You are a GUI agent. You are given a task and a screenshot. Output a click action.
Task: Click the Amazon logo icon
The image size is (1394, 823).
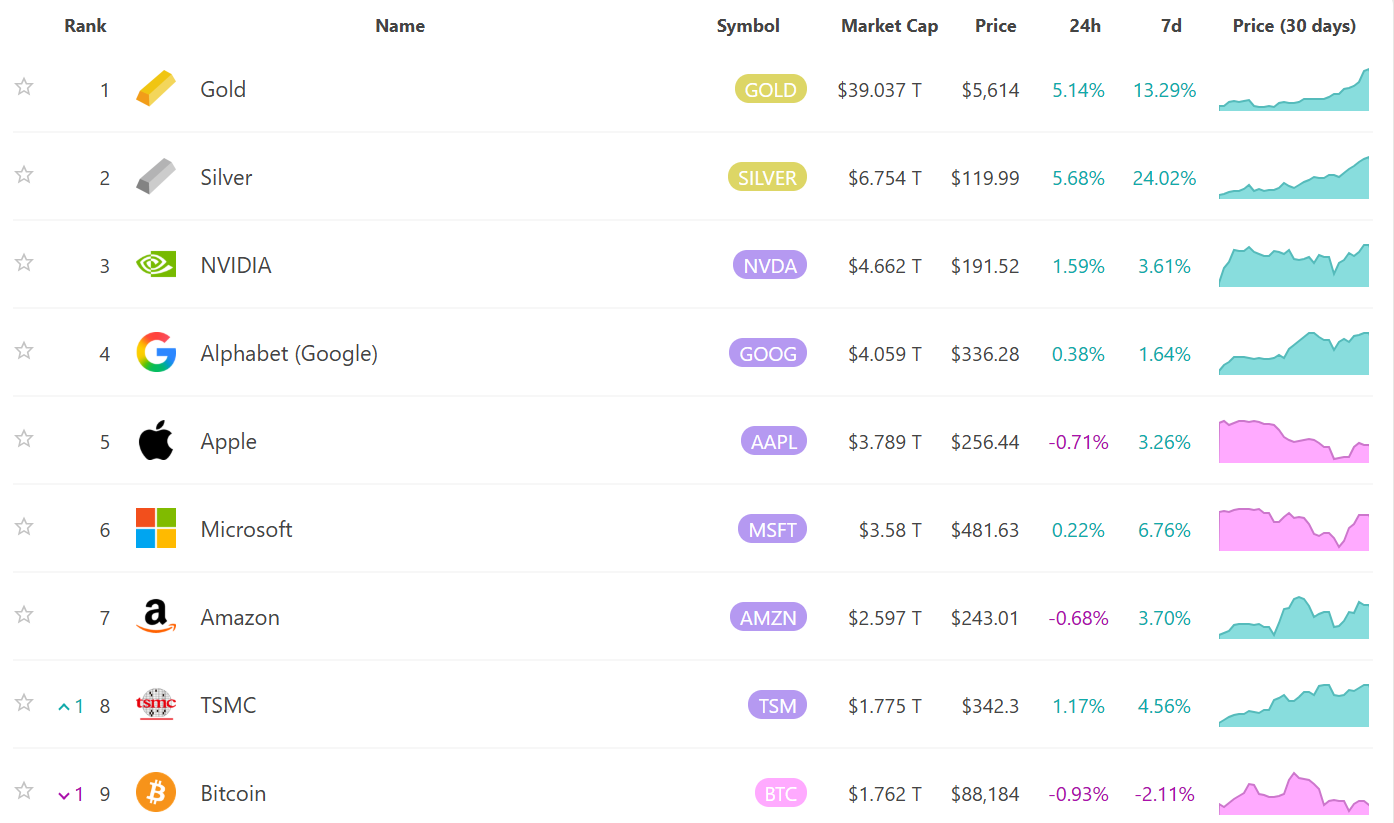pyautogui.click(x=156, y=617)
